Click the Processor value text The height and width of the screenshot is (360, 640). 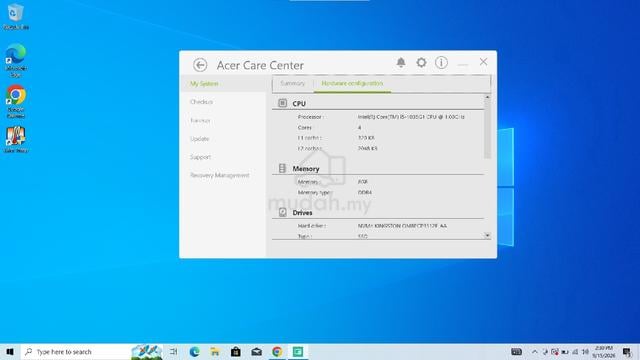[411, 117]
